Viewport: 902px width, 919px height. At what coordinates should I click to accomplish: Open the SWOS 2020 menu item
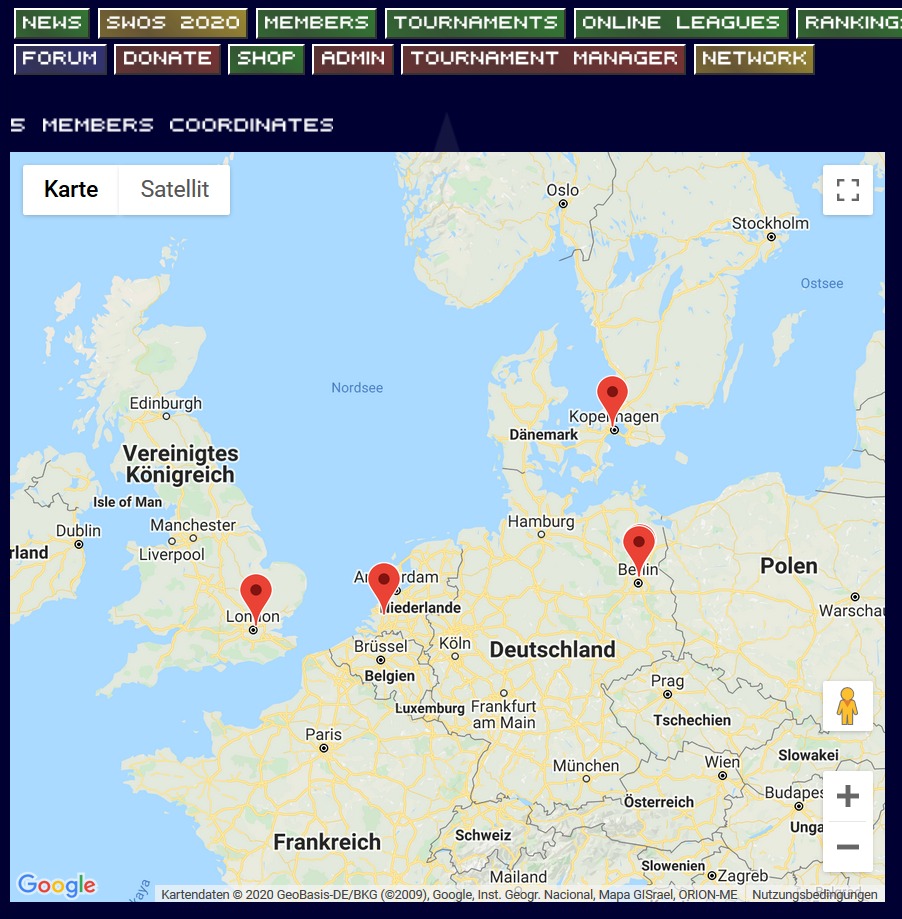pyautogui.click(x=173, y=23)
